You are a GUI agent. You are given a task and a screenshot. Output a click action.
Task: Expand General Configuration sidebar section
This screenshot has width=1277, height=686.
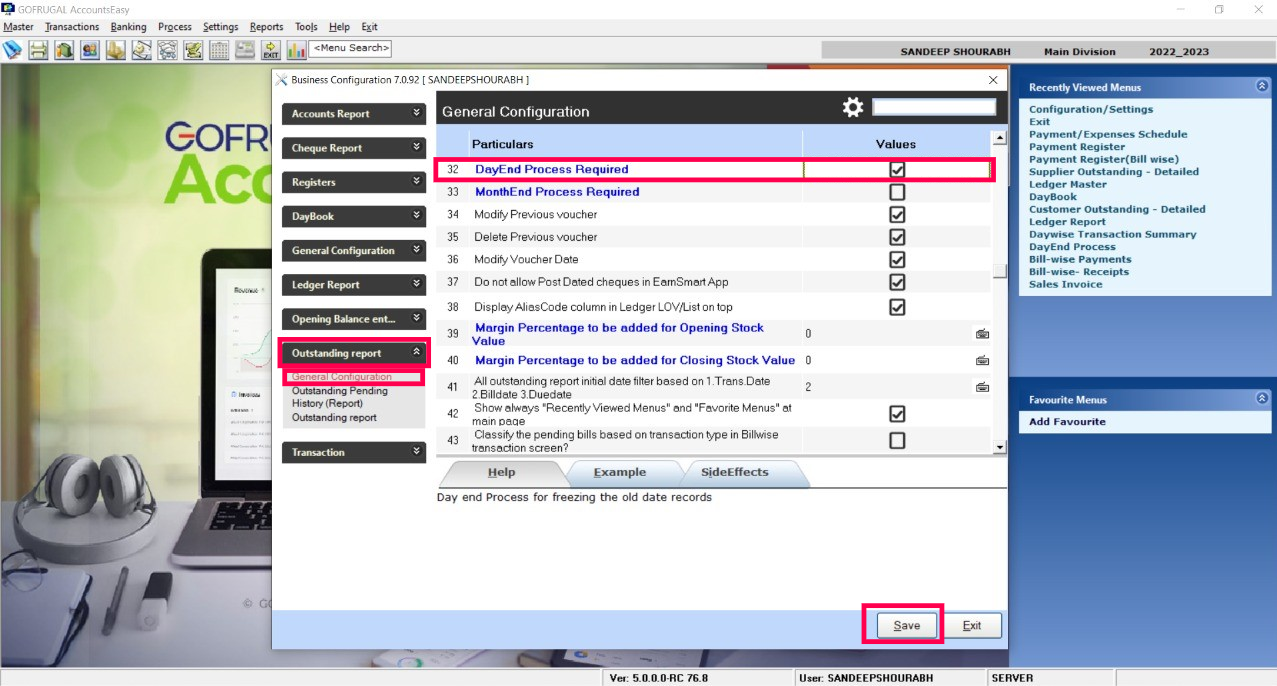(x=354, y=250)
